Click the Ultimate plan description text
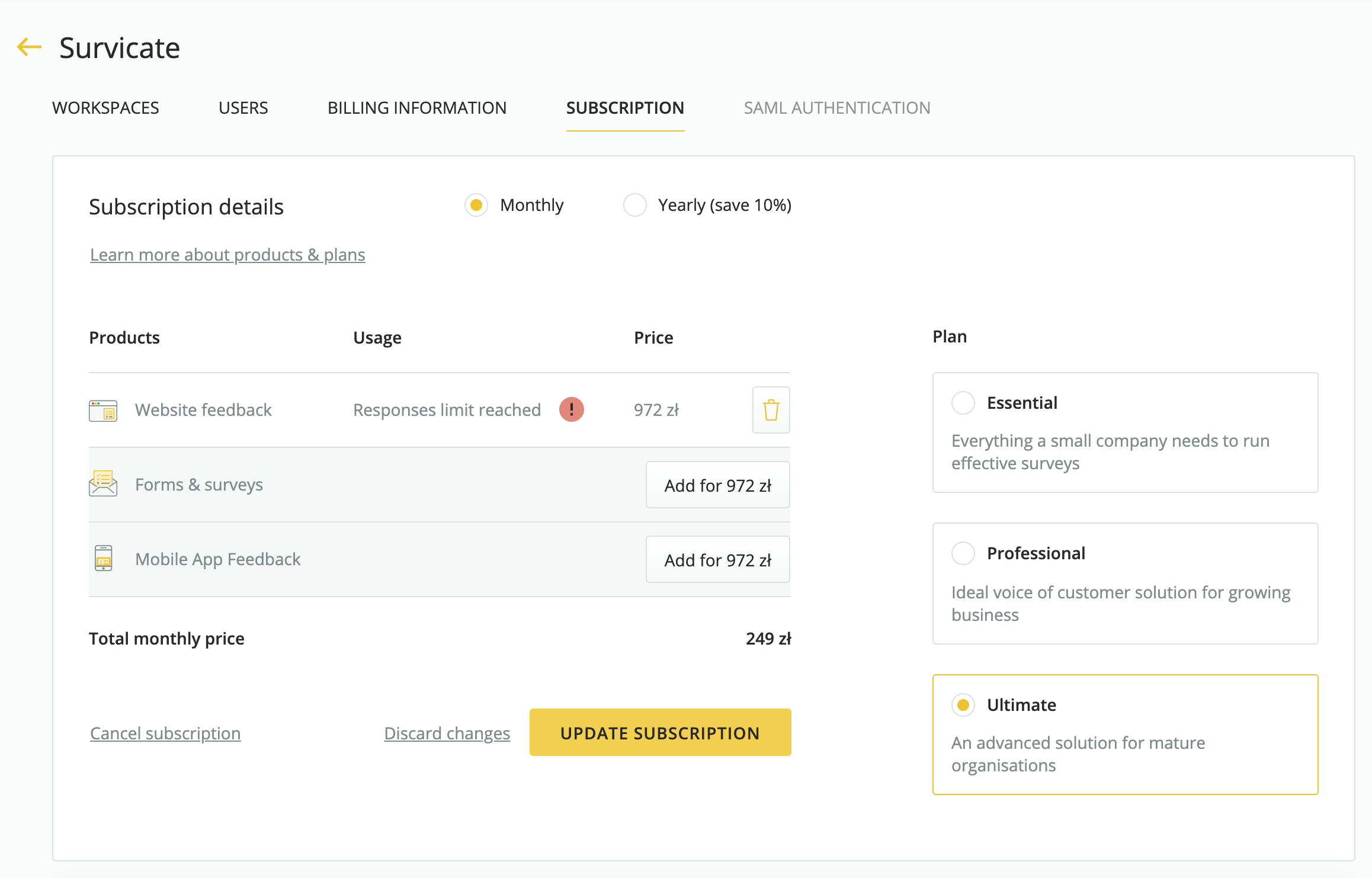Viewport: 1372px width, 878px height. click(x=1078, y=754)
